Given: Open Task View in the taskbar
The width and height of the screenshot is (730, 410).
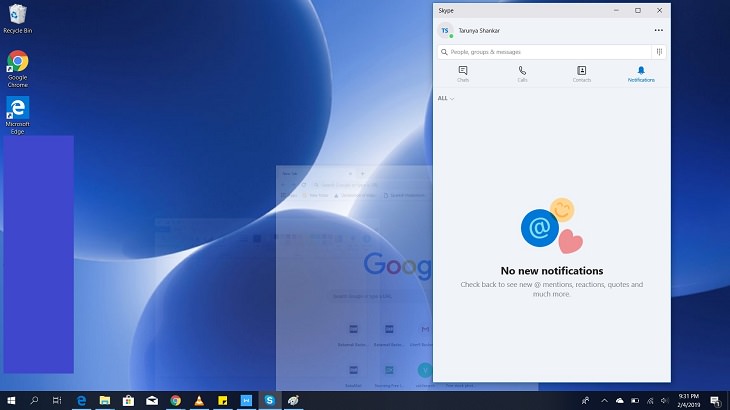Looking at the screenshot, I should point(57,400).
